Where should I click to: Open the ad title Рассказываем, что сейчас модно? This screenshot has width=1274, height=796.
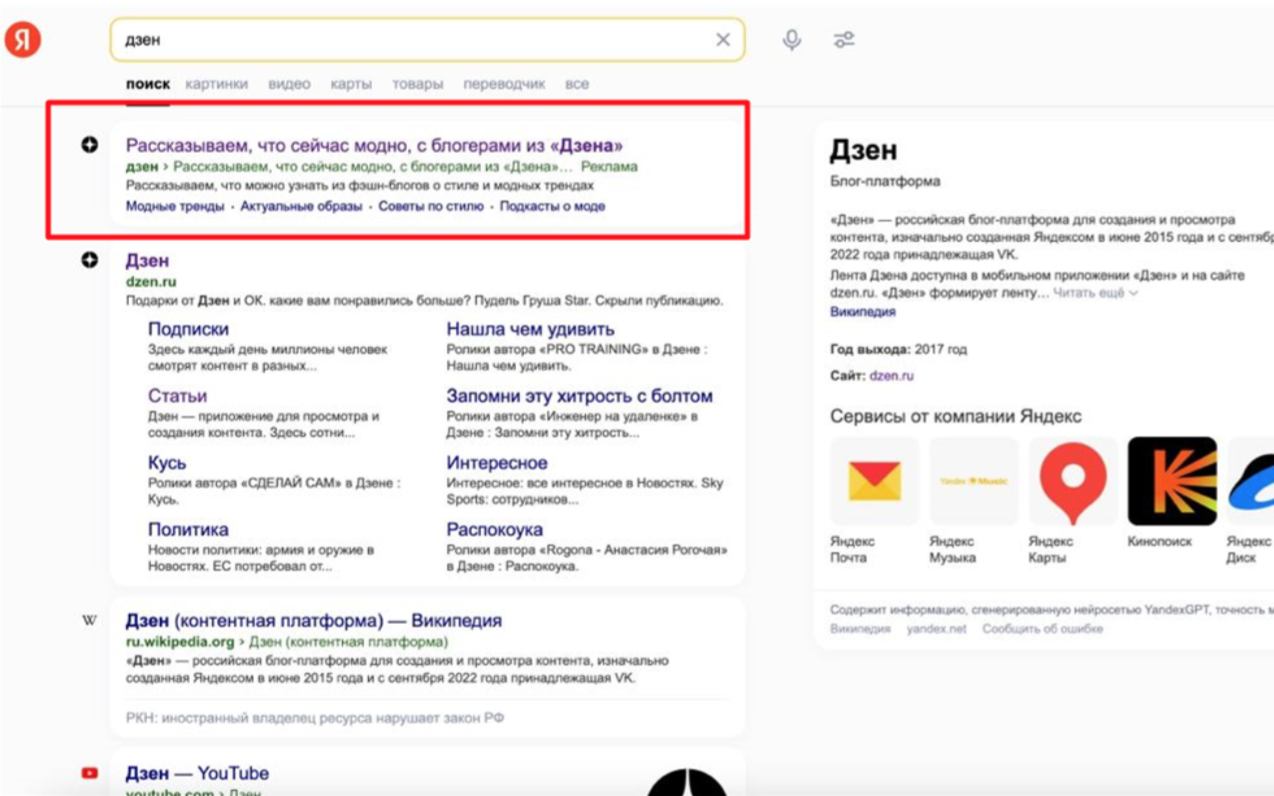(x=374, y=146)
